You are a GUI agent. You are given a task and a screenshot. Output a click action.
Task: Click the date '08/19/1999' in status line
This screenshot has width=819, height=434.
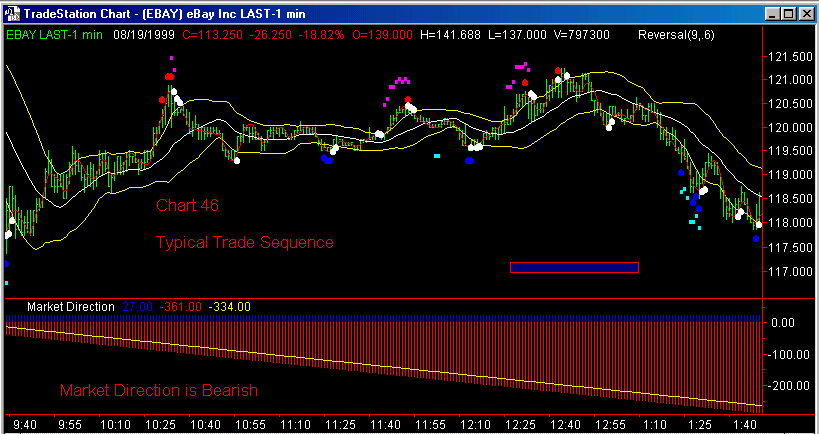coord(146,35)
